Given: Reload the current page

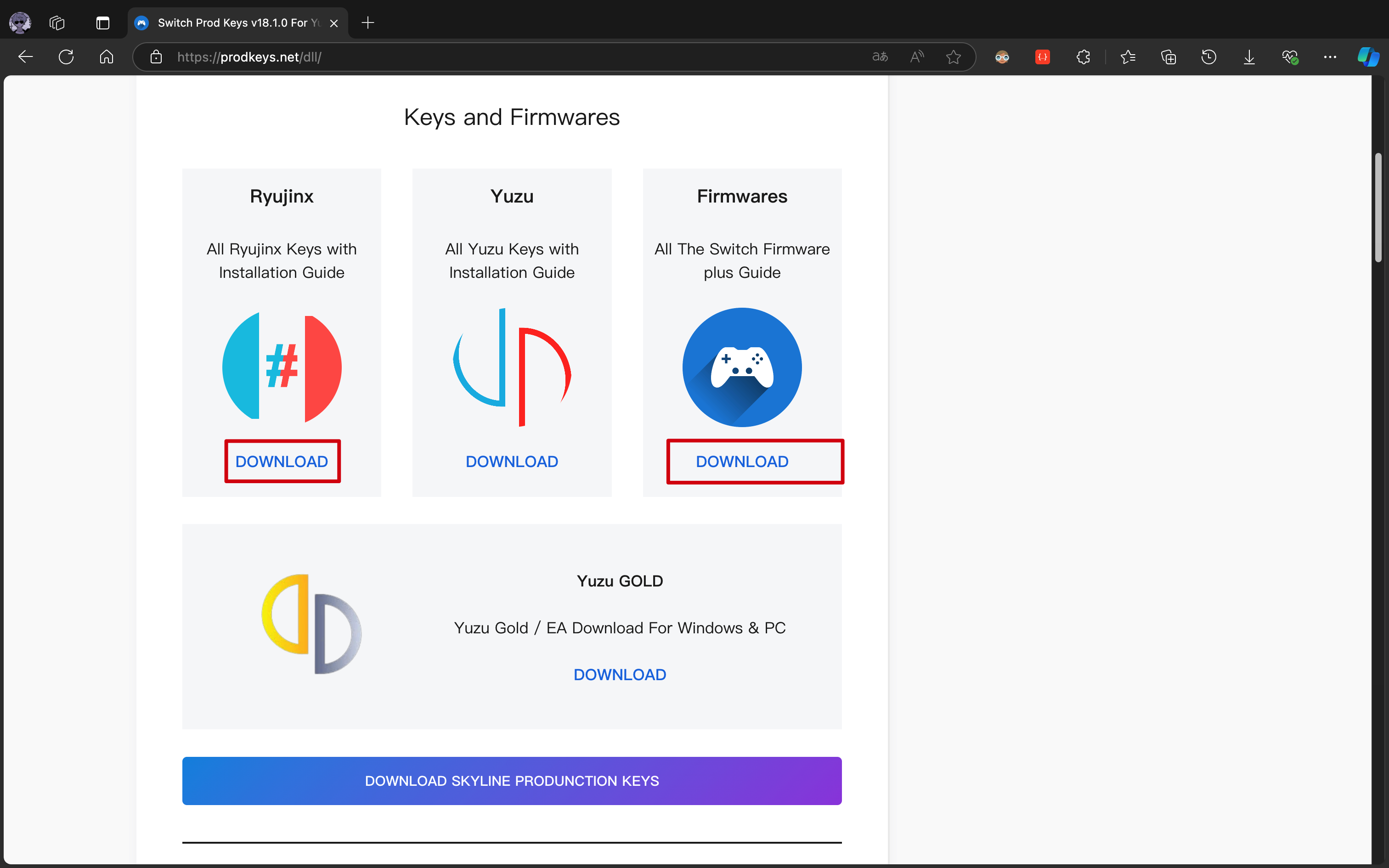Looking at the screenshot, I should 66,57.
